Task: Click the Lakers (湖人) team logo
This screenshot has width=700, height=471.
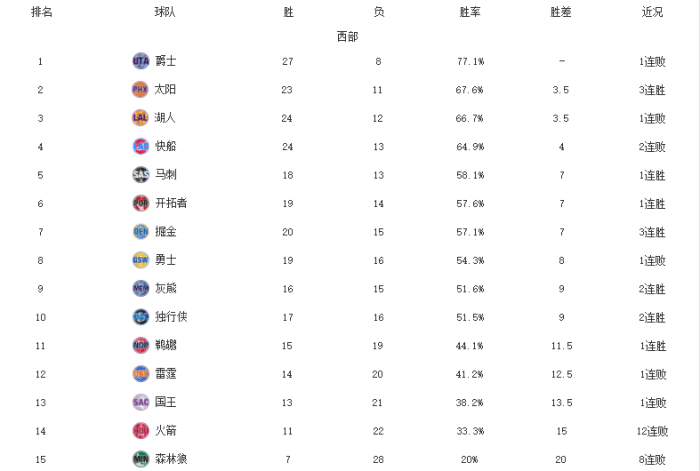Action: tap(140, 118)
